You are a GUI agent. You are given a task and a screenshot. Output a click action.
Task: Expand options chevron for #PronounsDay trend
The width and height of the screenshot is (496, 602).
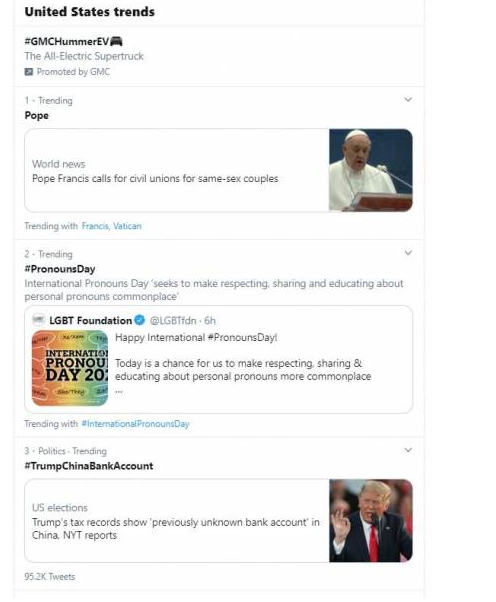(408, 253)
